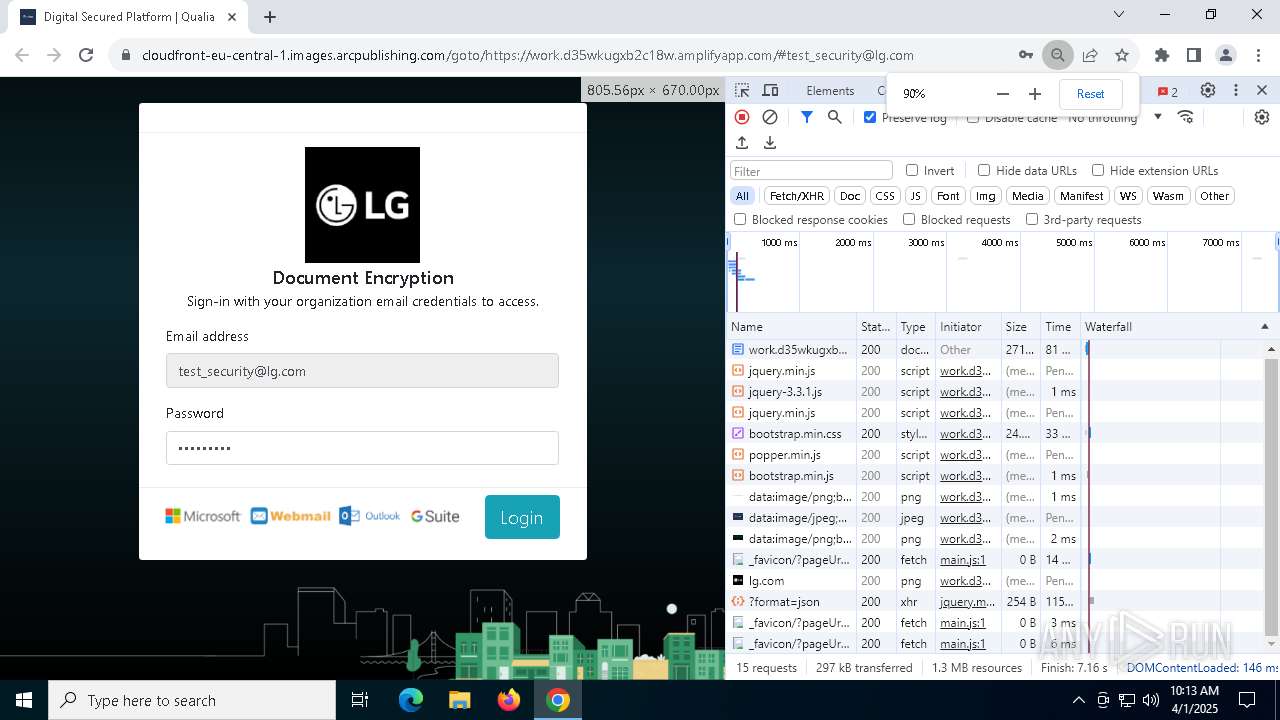Bookmark this page with the star

click(1122, 55)
